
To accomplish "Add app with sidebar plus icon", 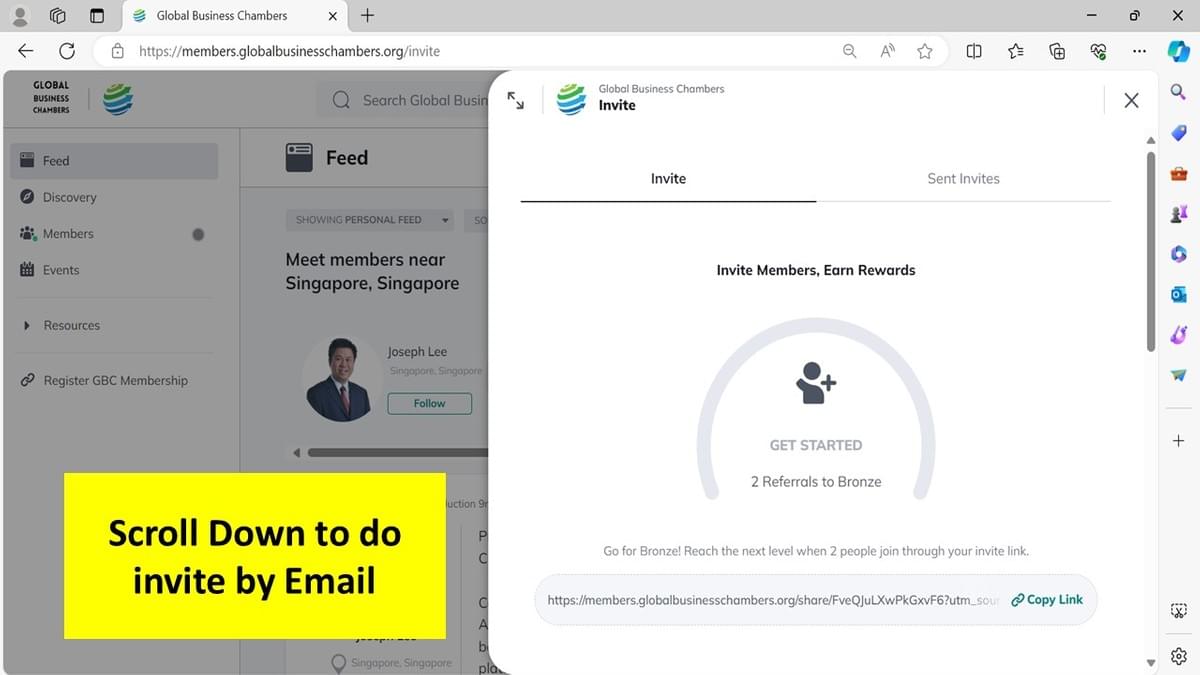I will 1178,440.
